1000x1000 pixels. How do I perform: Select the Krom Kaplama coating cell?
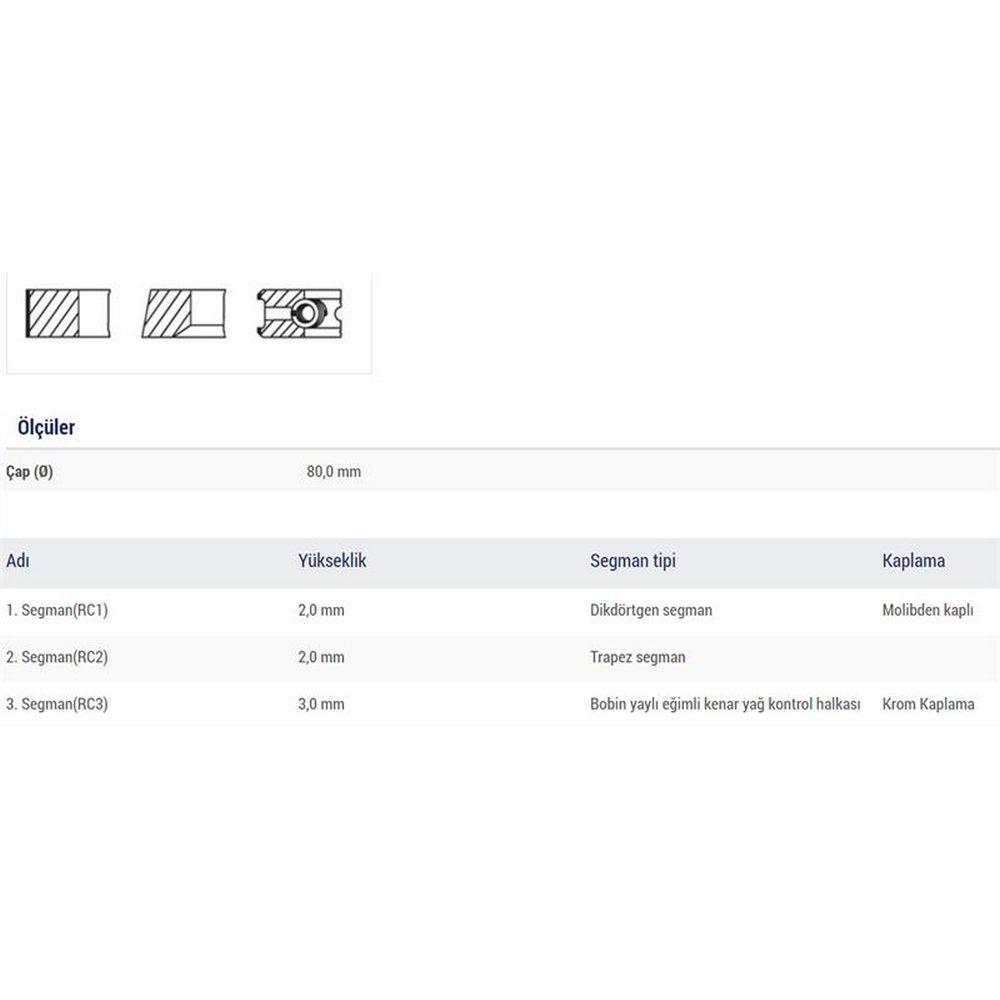click(x=928, y=704)
